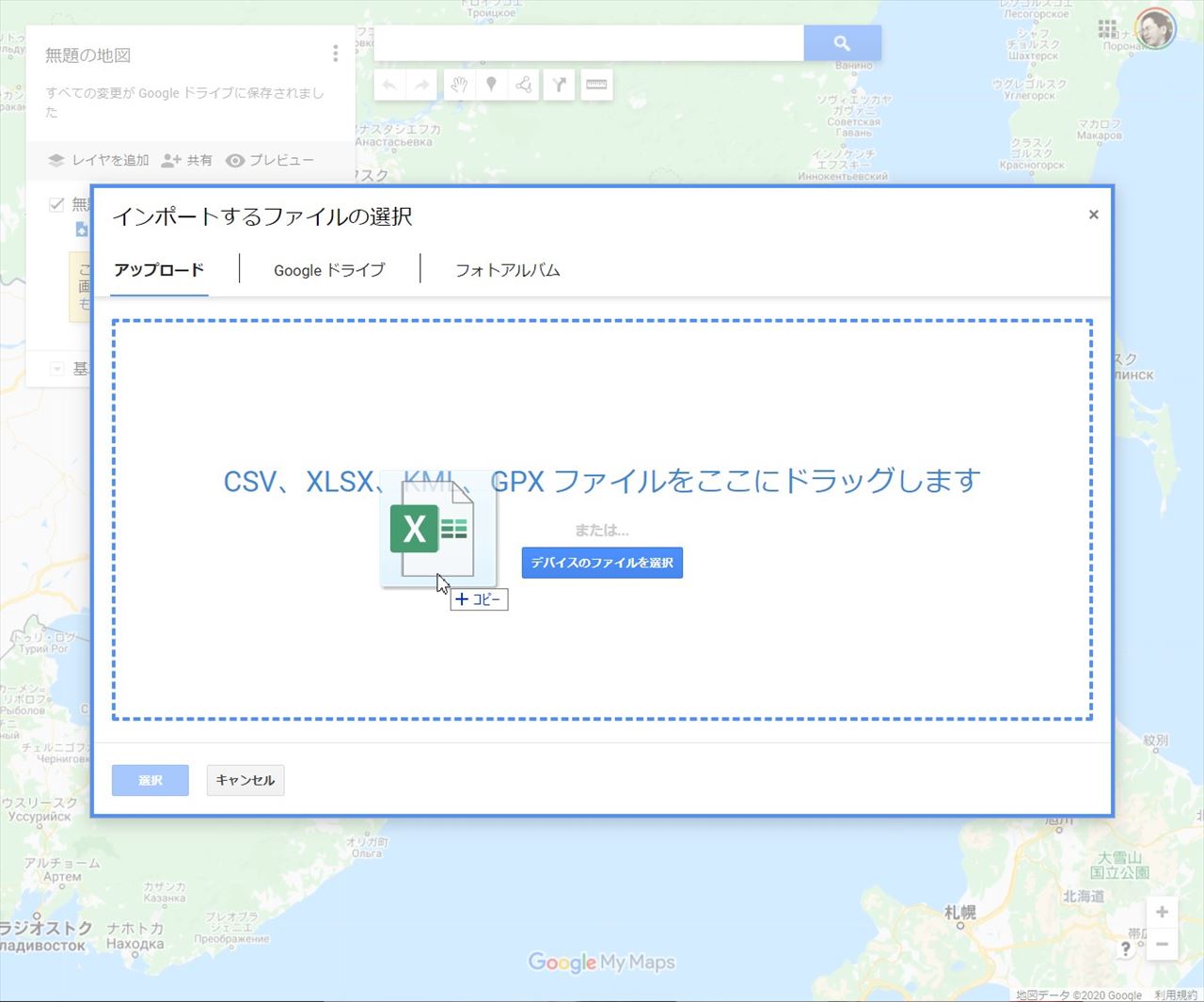Click the redo arrow in map toolbar
The image size is (1204, 1002).
point(422,85)
